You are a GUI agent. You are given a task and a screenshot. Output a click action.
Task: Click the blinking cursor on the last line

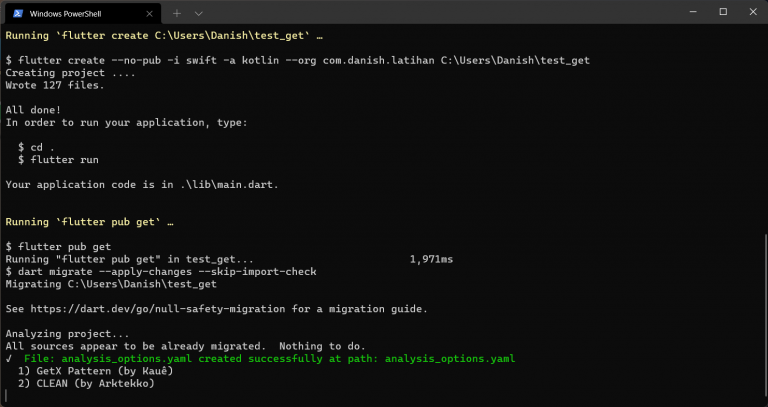pyautogui.click(x=7, y=396)
